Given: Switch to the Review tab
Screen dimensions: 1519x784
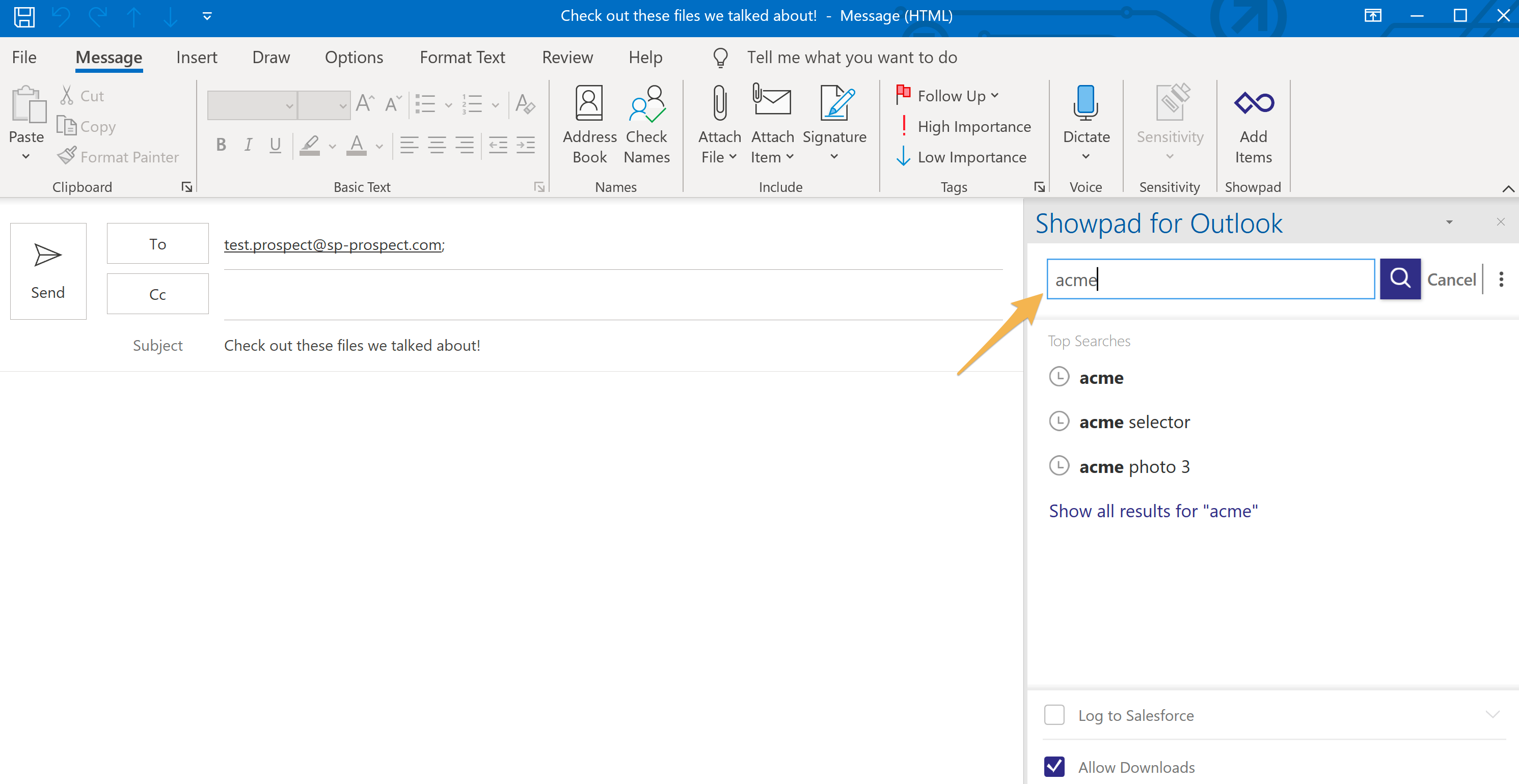Looking at the screenshot, I should (567, 57).
